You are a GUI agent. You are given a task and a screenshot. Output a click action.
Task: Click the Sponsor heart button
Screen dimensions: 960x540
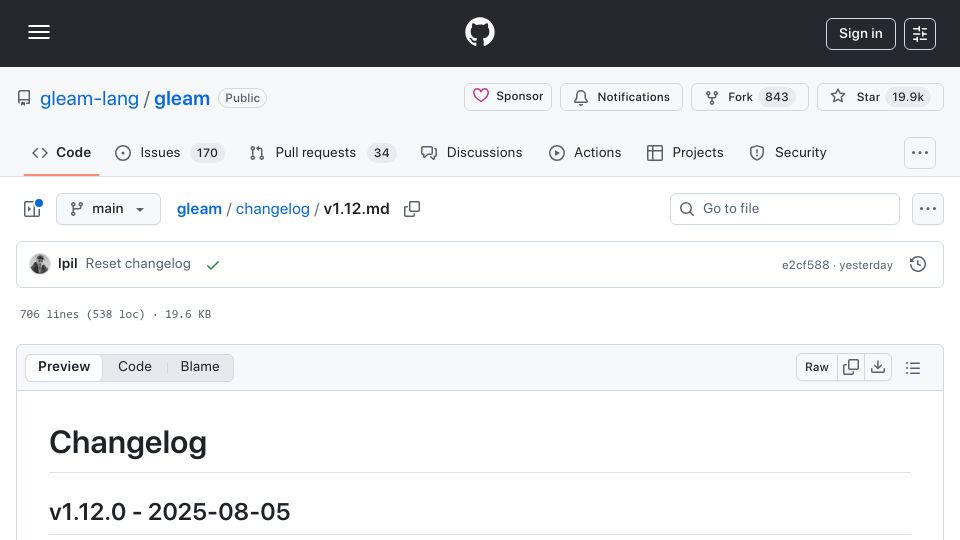508,97
